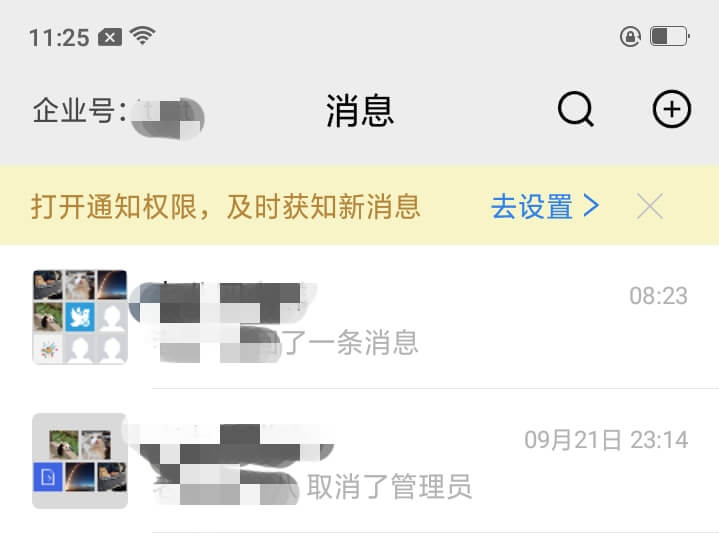Open the second group chat avatar
The width and height of the screenshot is (719, 545).
pos(80,461)
